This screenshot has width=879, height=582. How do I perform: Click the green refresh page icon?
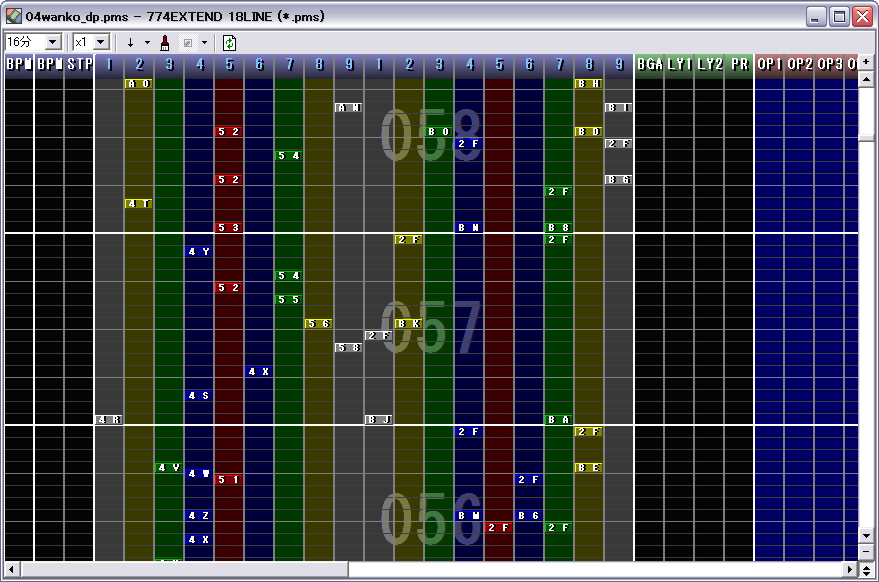[x=229, y=42]
